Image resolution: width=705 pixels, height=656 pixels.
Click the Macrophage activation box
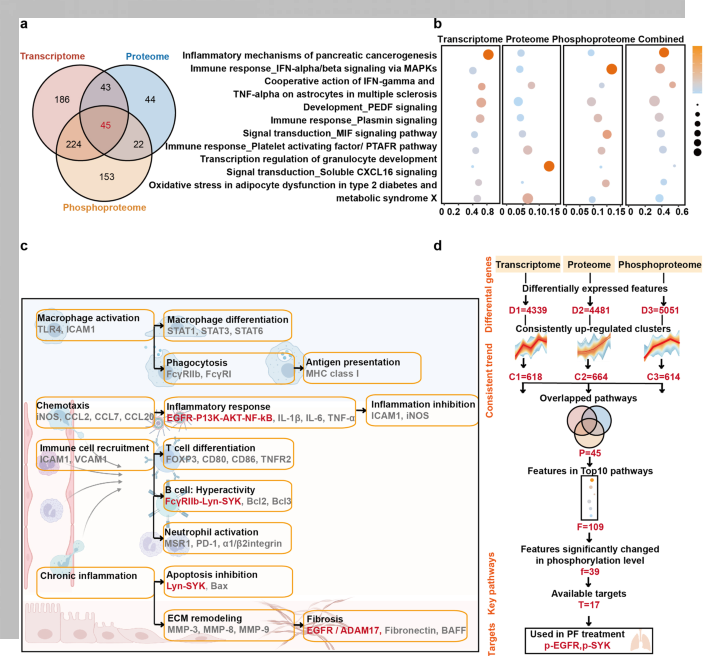(95, 325)
